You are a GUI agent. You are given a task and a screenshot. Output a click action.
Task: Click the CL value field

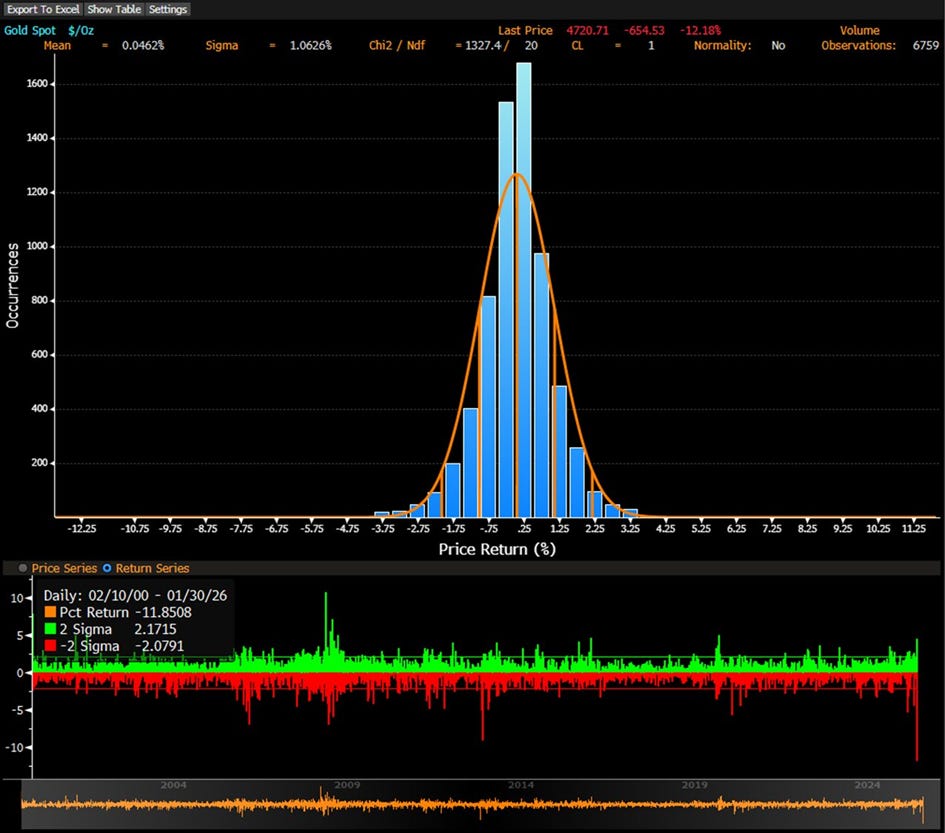(650, 46)
